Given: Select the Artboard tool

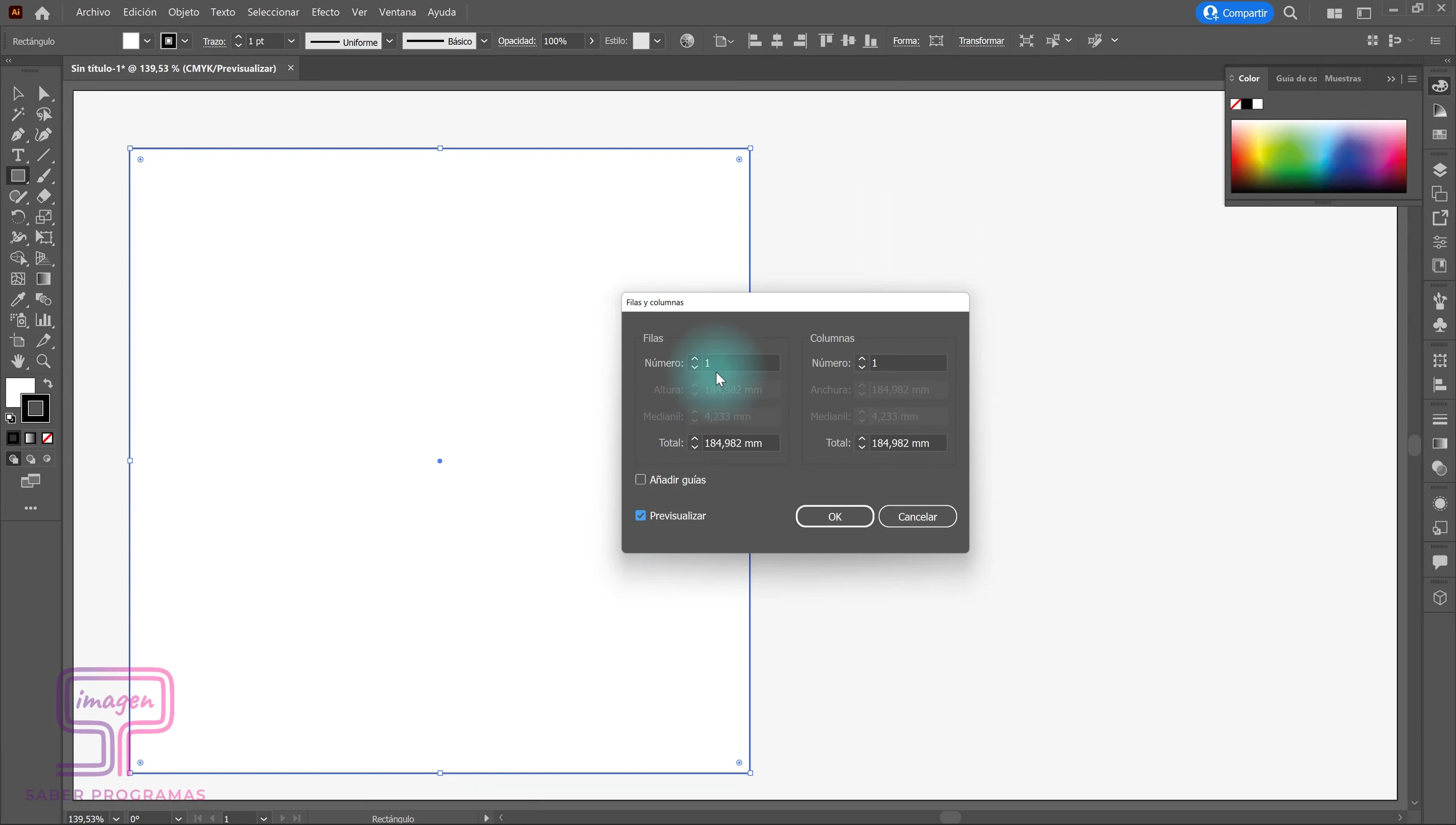Looking at the screenshot, I should tap(18, 340).
